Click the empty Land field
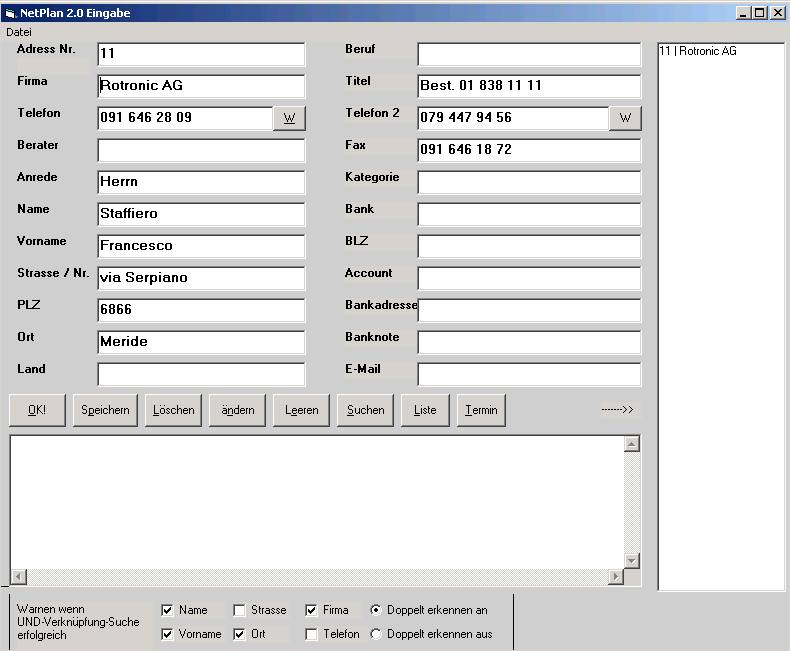790x651 pixels. tap(201, 374)
